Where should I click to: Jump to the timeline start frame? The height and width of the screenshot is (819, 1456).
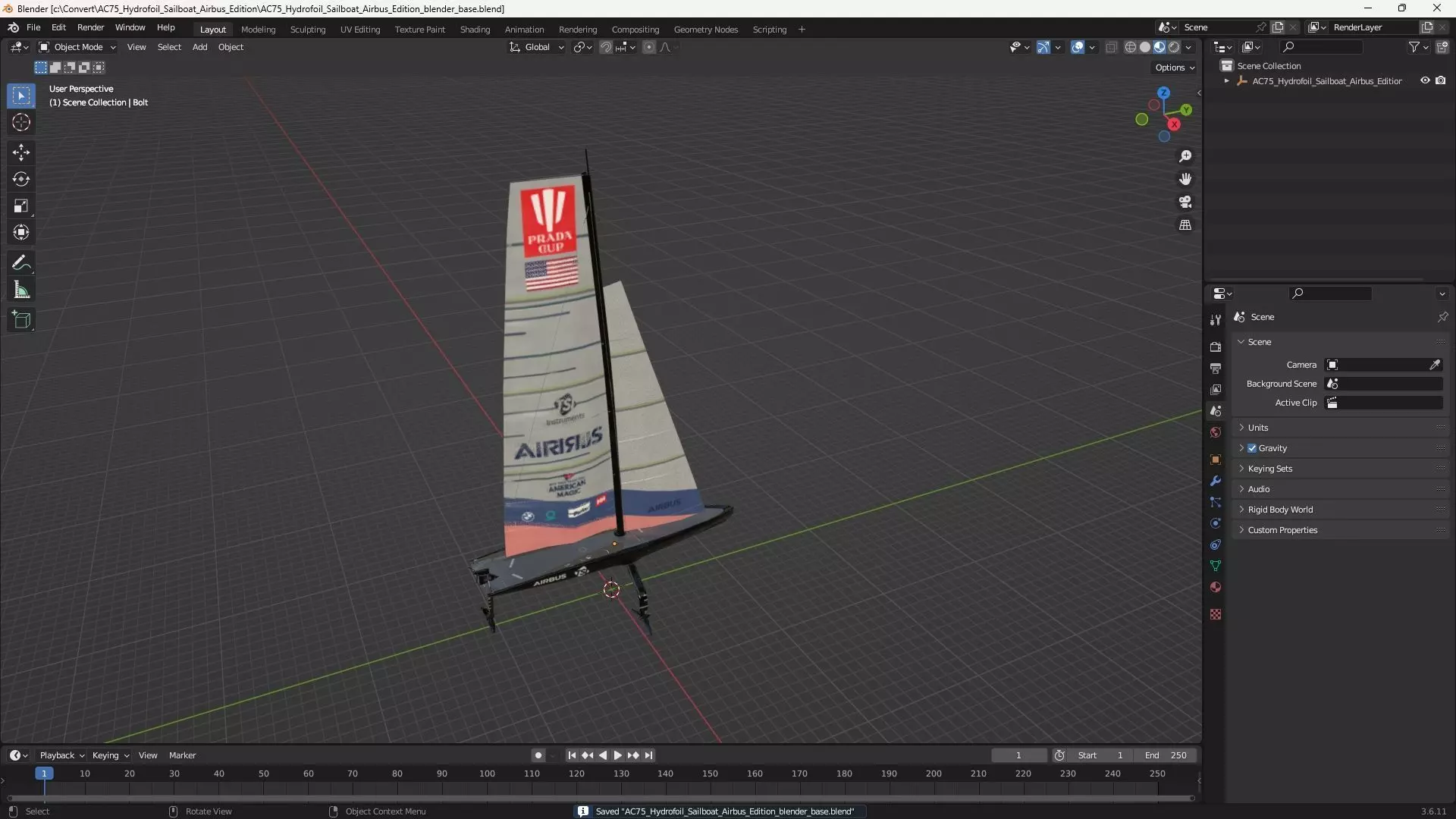(572, 755)
